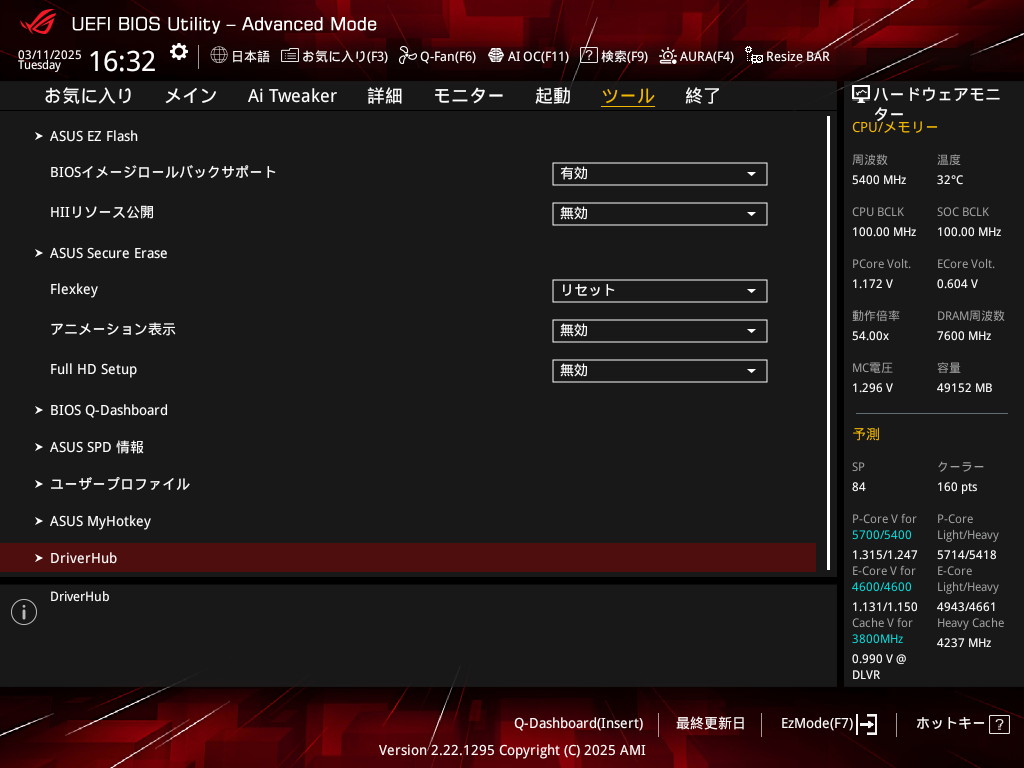Click the globe icon for 日本語 language
This screenshot has height=768, width=1024.
219,56
